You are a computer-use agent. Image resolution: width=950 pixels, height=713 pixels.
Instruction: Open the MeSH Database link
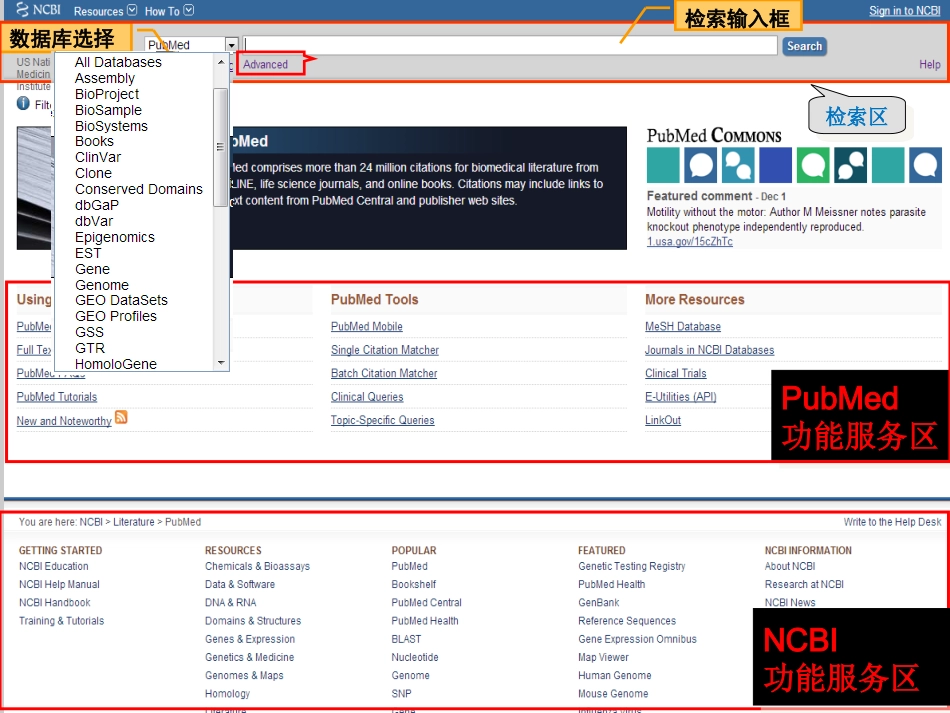point(683,327)
